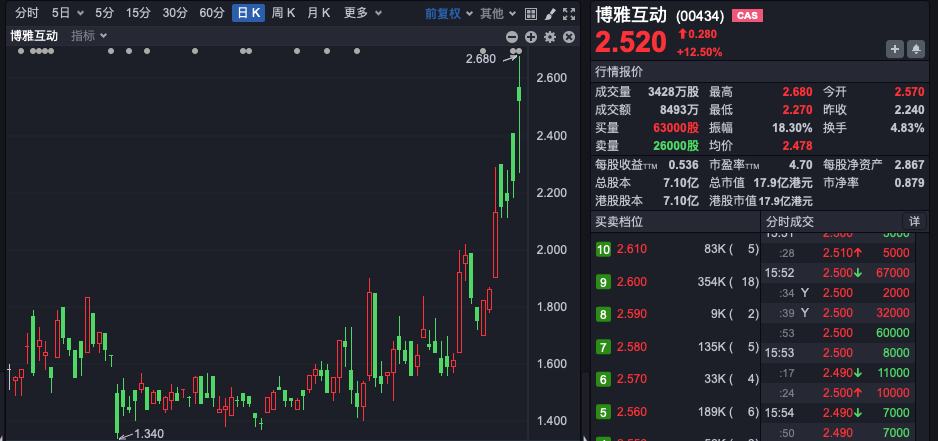Select bid/ask level 9 green badge

point(604,282)
